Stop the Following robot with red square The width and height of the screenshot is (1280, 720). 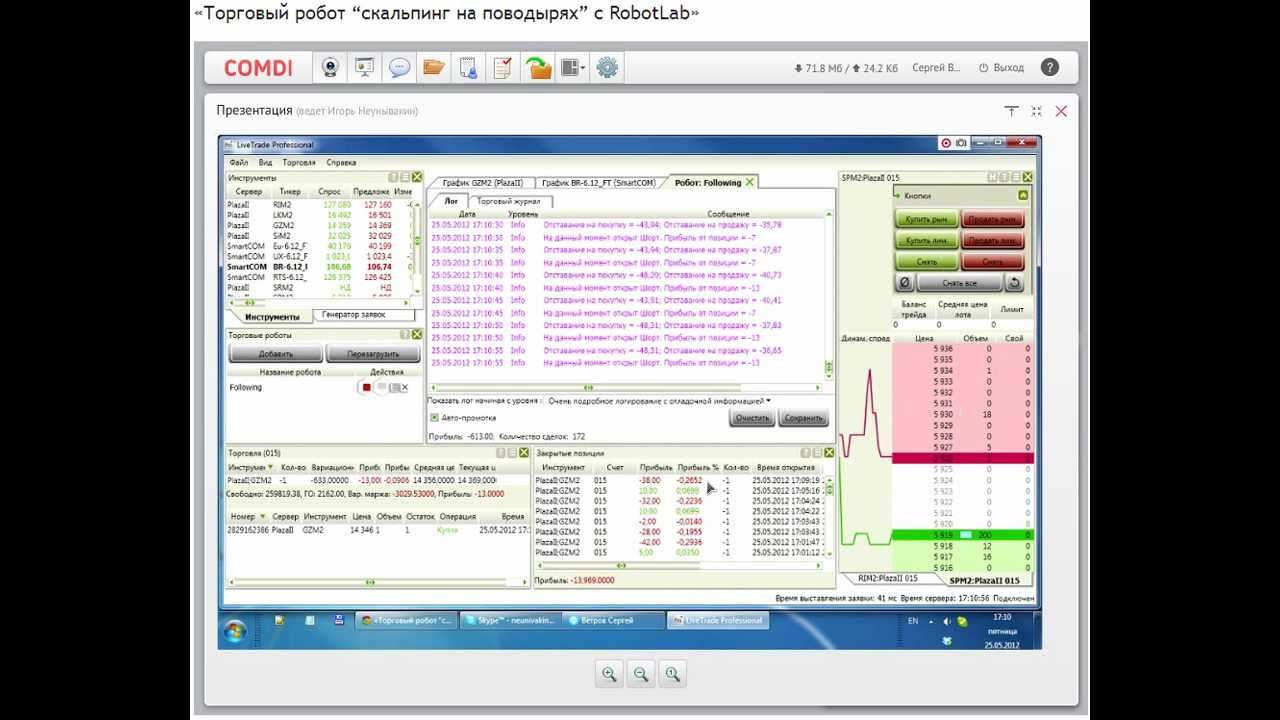coord(367,387)
